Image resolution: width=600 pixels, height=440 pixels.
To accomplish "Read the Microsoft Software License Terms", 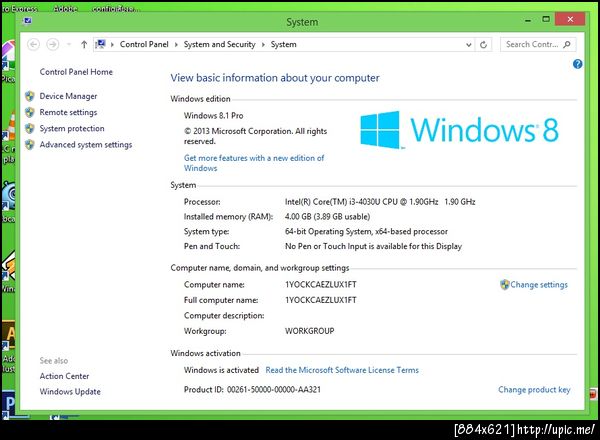I will (342, 370).
